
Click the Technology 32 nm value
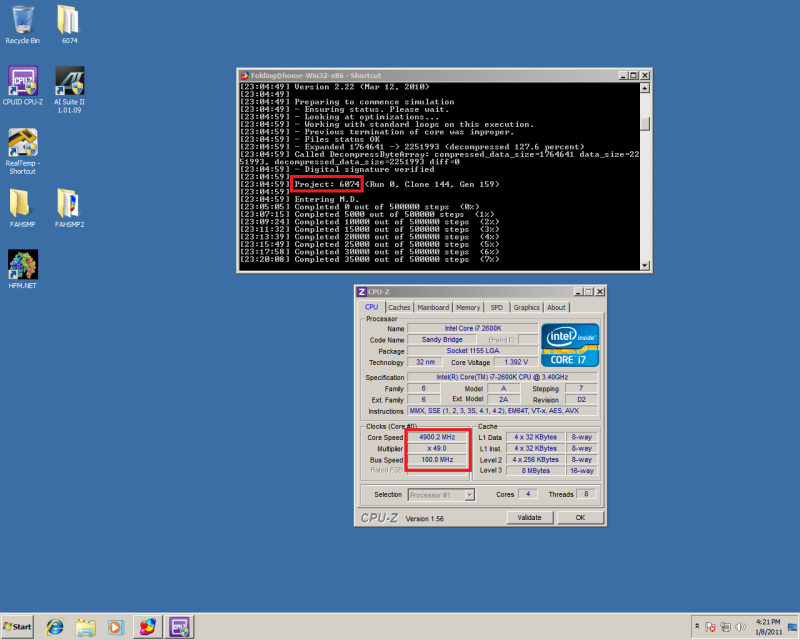click(425, 362)
